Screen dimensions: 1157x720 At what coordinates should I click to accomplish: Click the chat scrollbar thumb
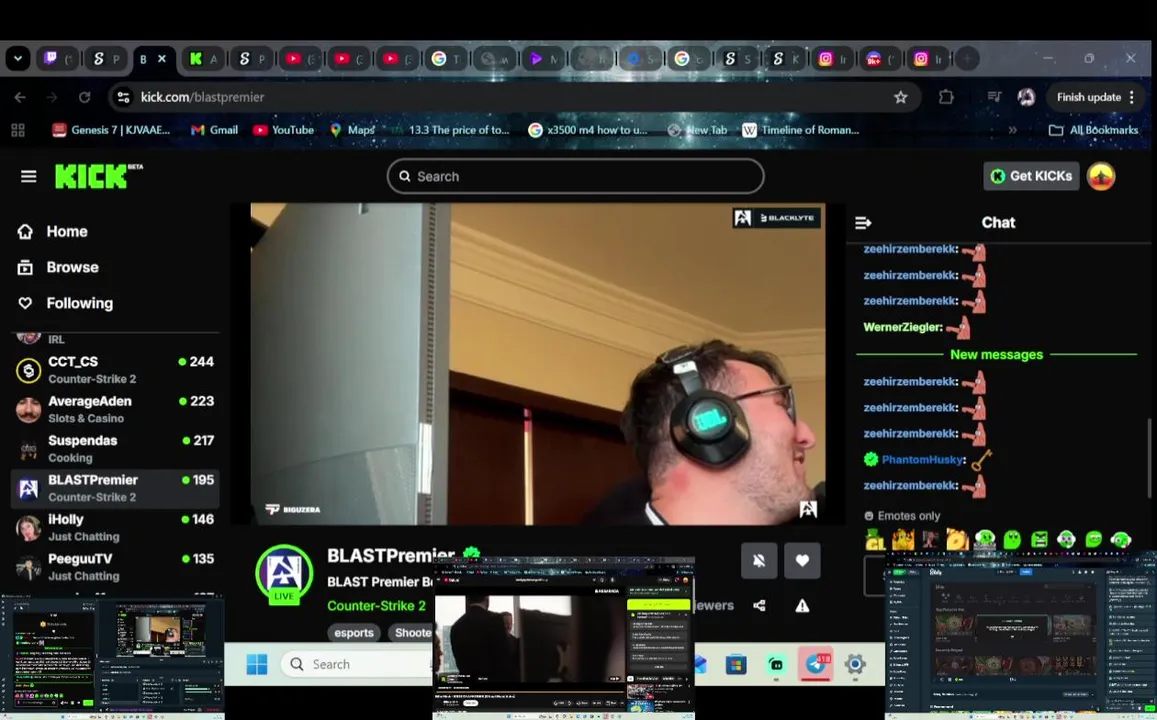pyautogui.click(x=1148, y=458)
